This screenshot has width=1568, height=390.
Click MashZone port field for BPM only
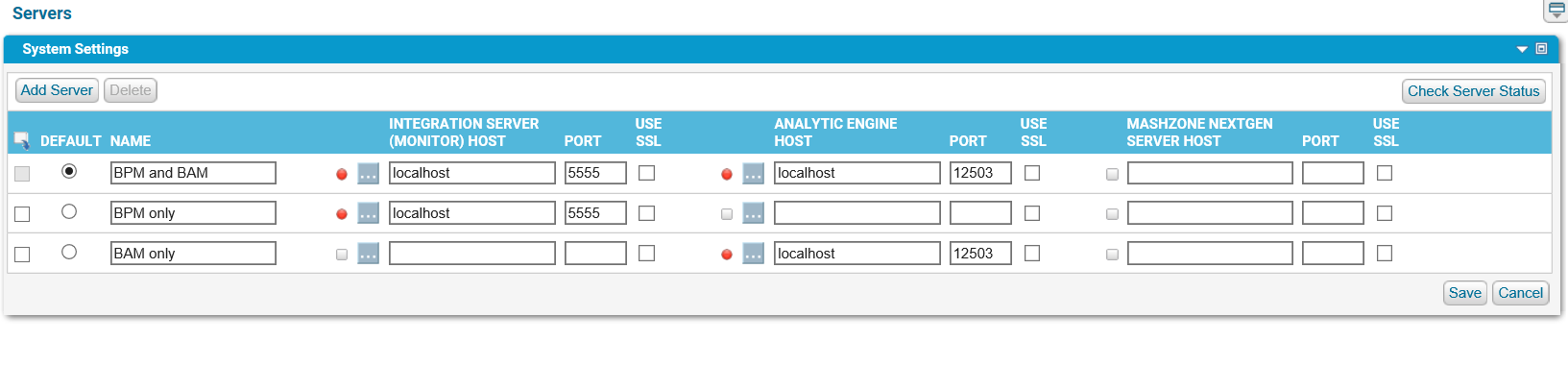[x=1333, y=213]
